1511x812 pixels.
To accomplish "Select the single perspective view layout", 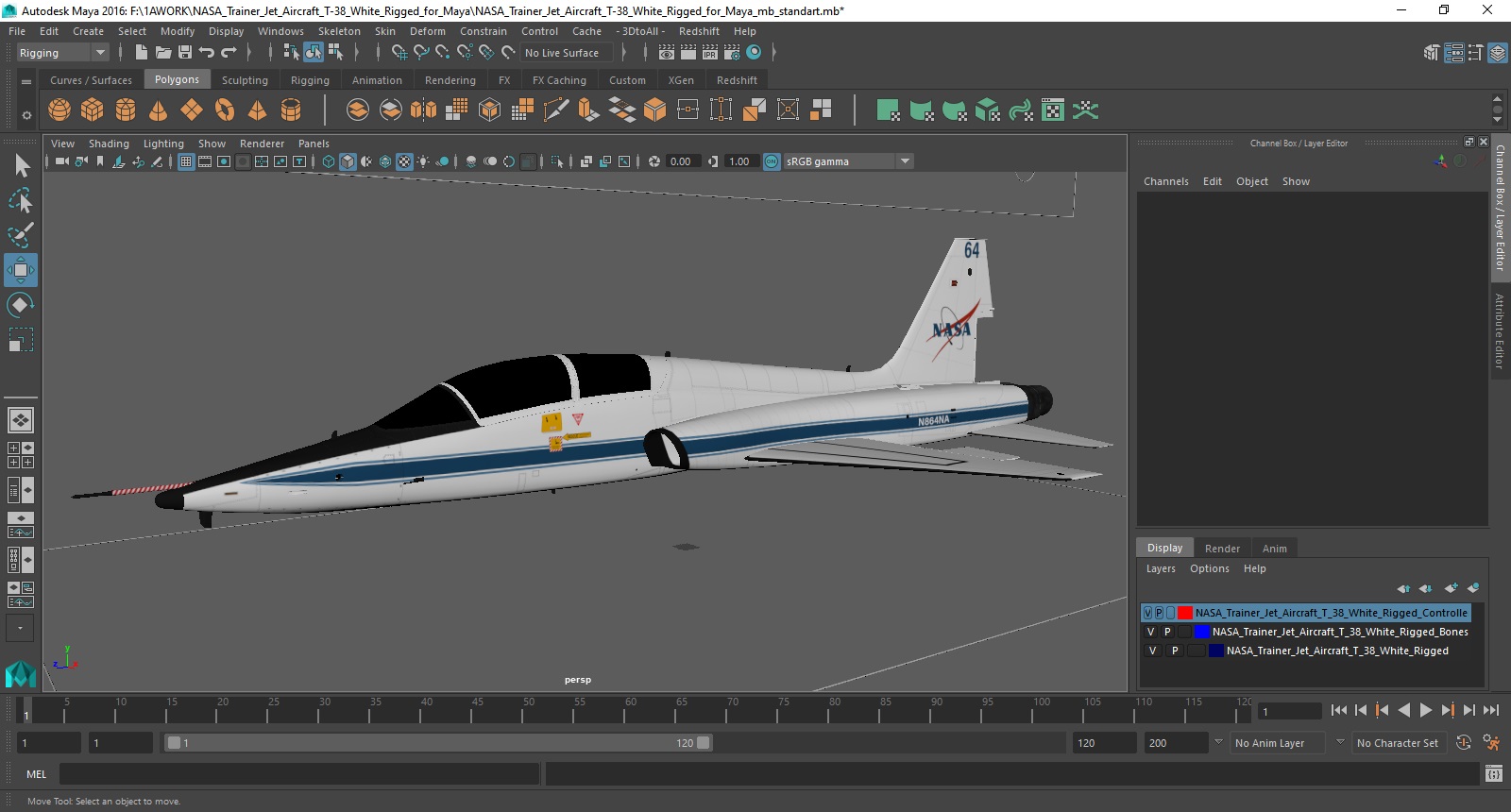I will tap(21, 420).
